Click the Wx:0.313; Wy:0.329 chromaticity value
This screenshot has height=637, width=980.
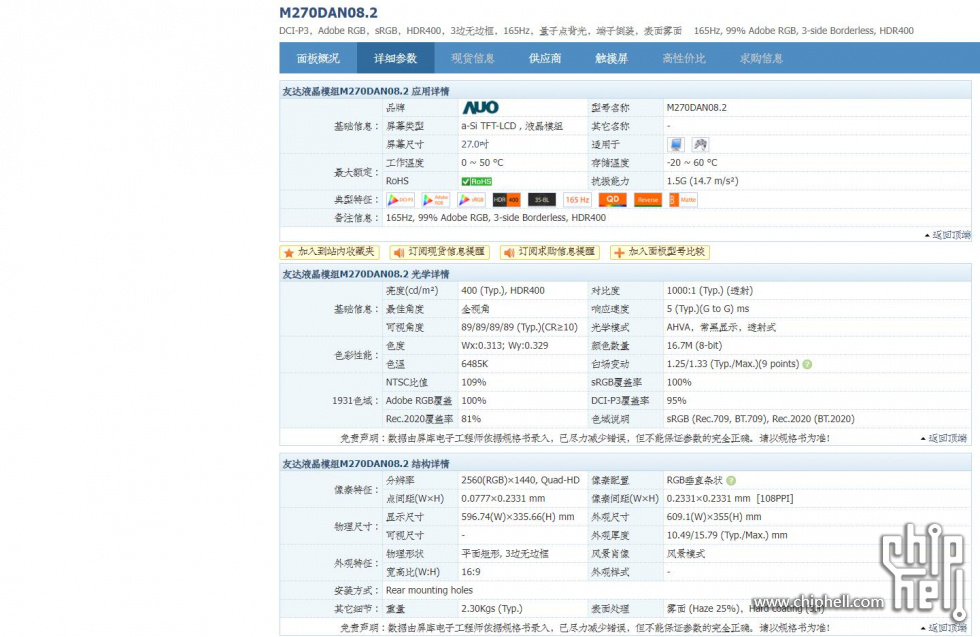coord(504,346)
